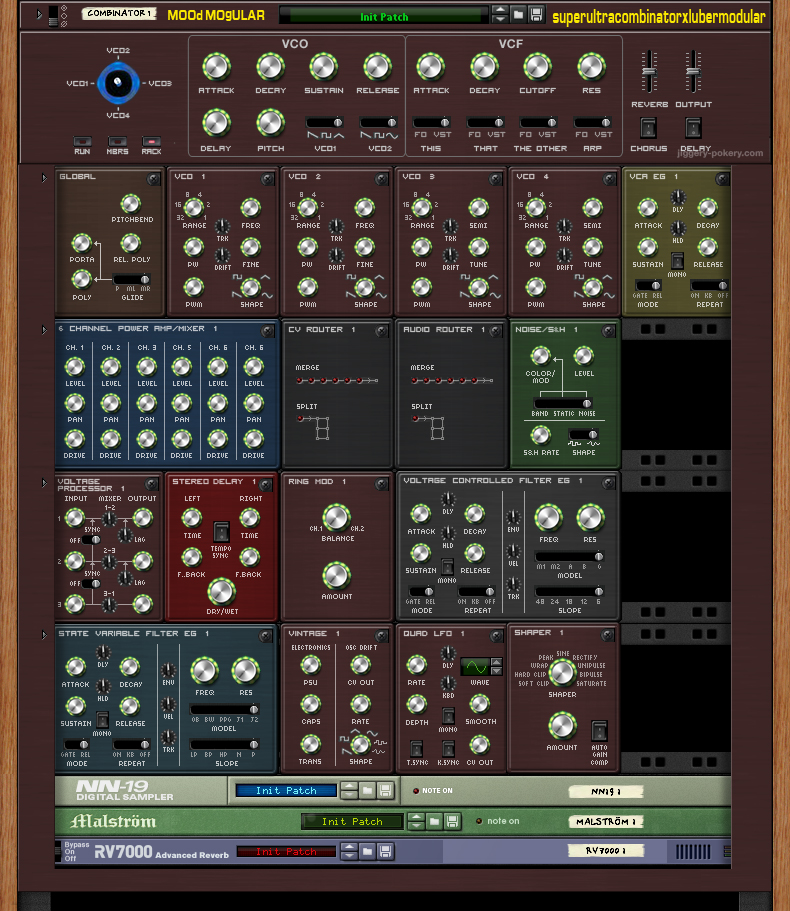
Task: Click the Stereo Delay 1 corner button
Action: (266, 484)
